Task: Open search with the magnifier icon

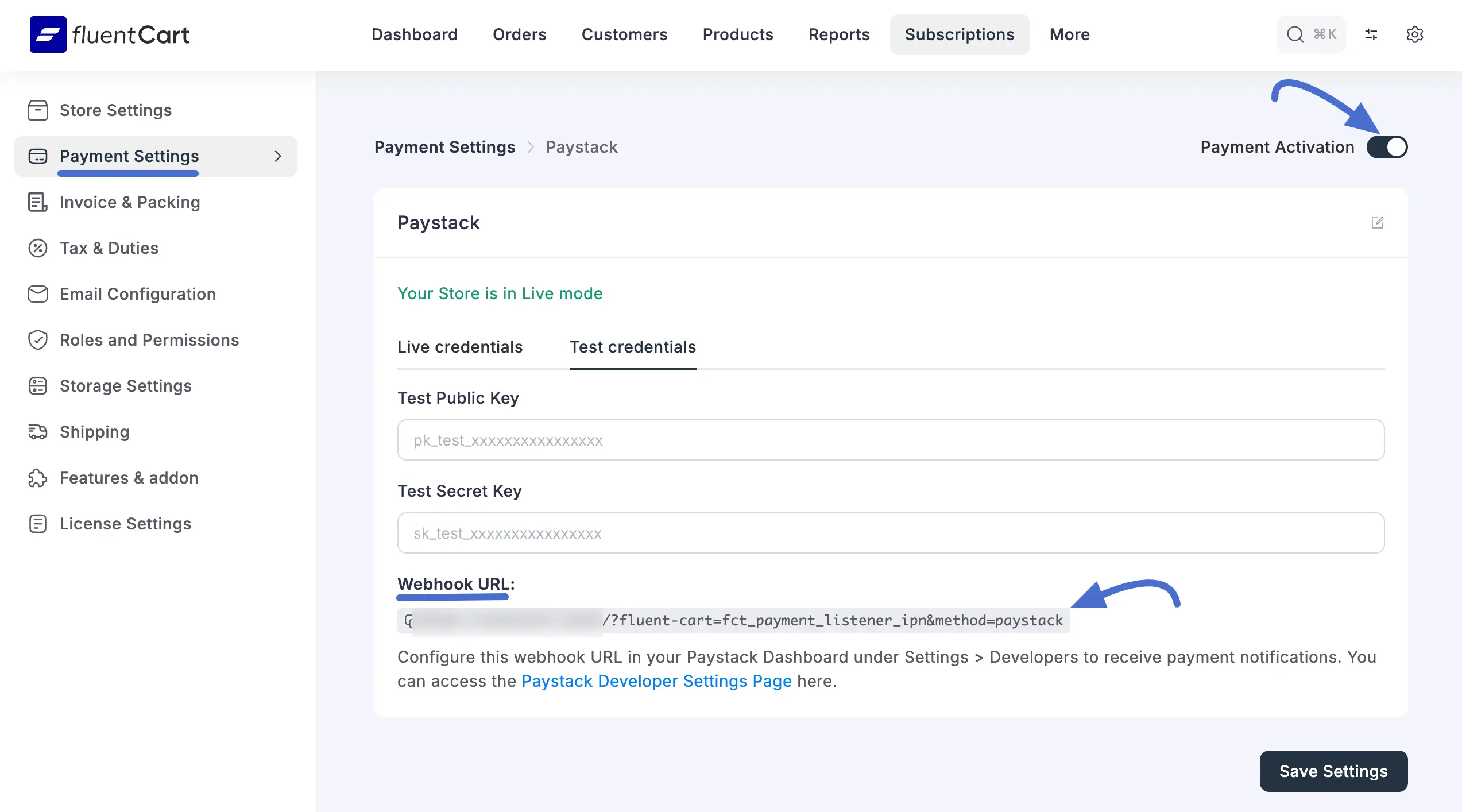Action: tap(1295, 34)
